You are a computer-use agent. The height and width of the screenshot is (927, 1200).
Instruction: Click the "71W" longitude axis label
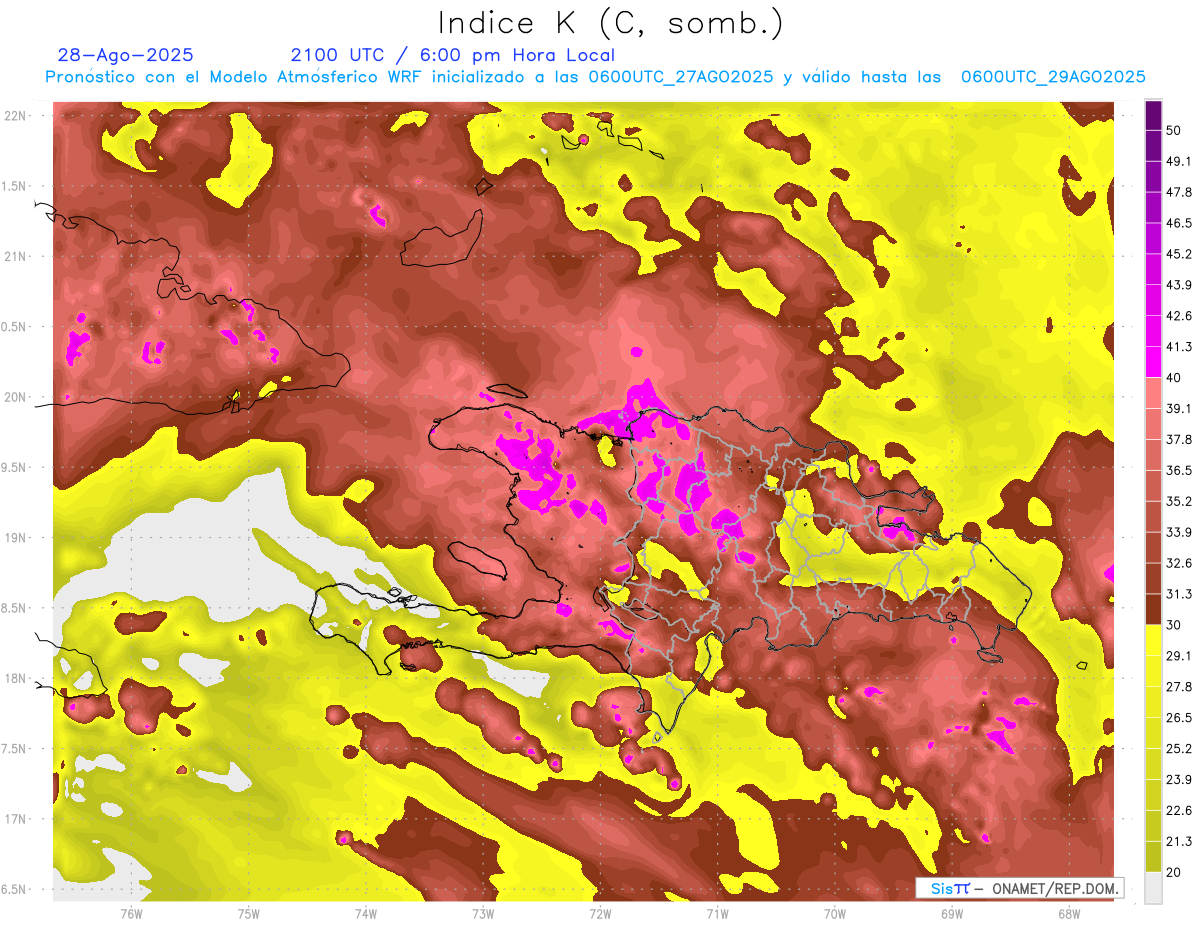pos(717,913)
